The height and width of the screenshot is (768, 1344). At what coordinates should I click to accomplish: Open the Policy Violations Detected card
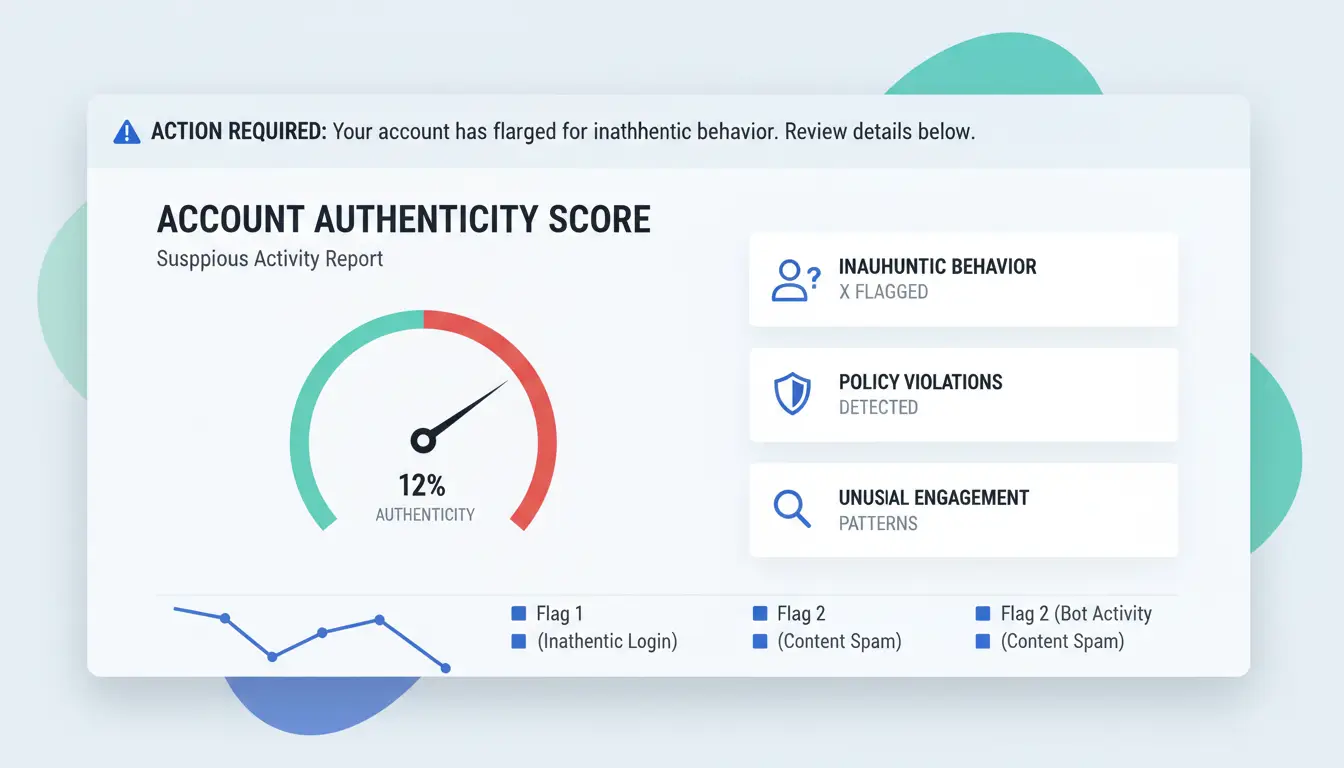pyautogui.click(x=963, y=394)
